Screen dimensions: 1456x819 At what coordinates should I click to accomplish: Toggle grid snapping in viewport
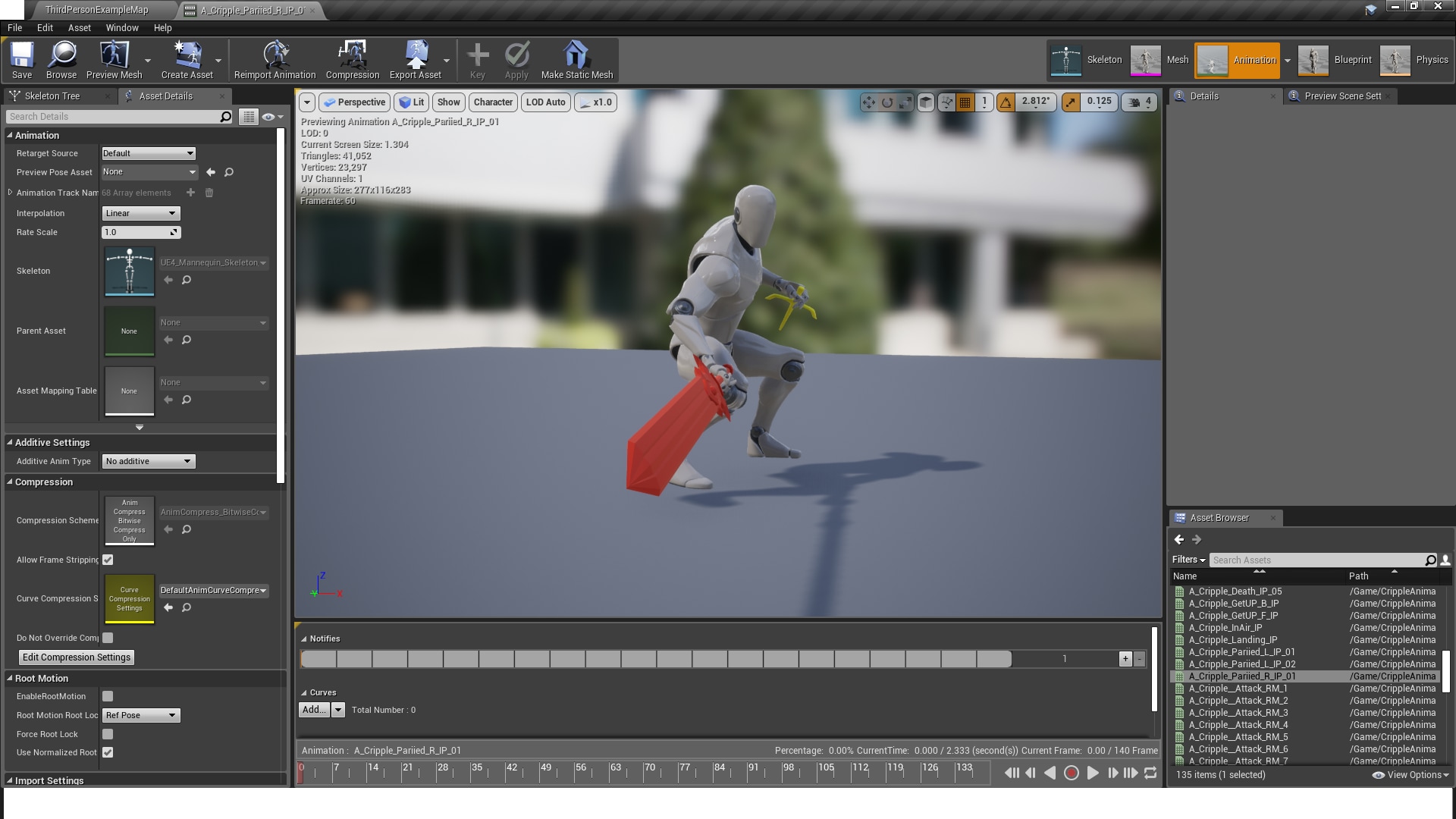tap(965, 102)
